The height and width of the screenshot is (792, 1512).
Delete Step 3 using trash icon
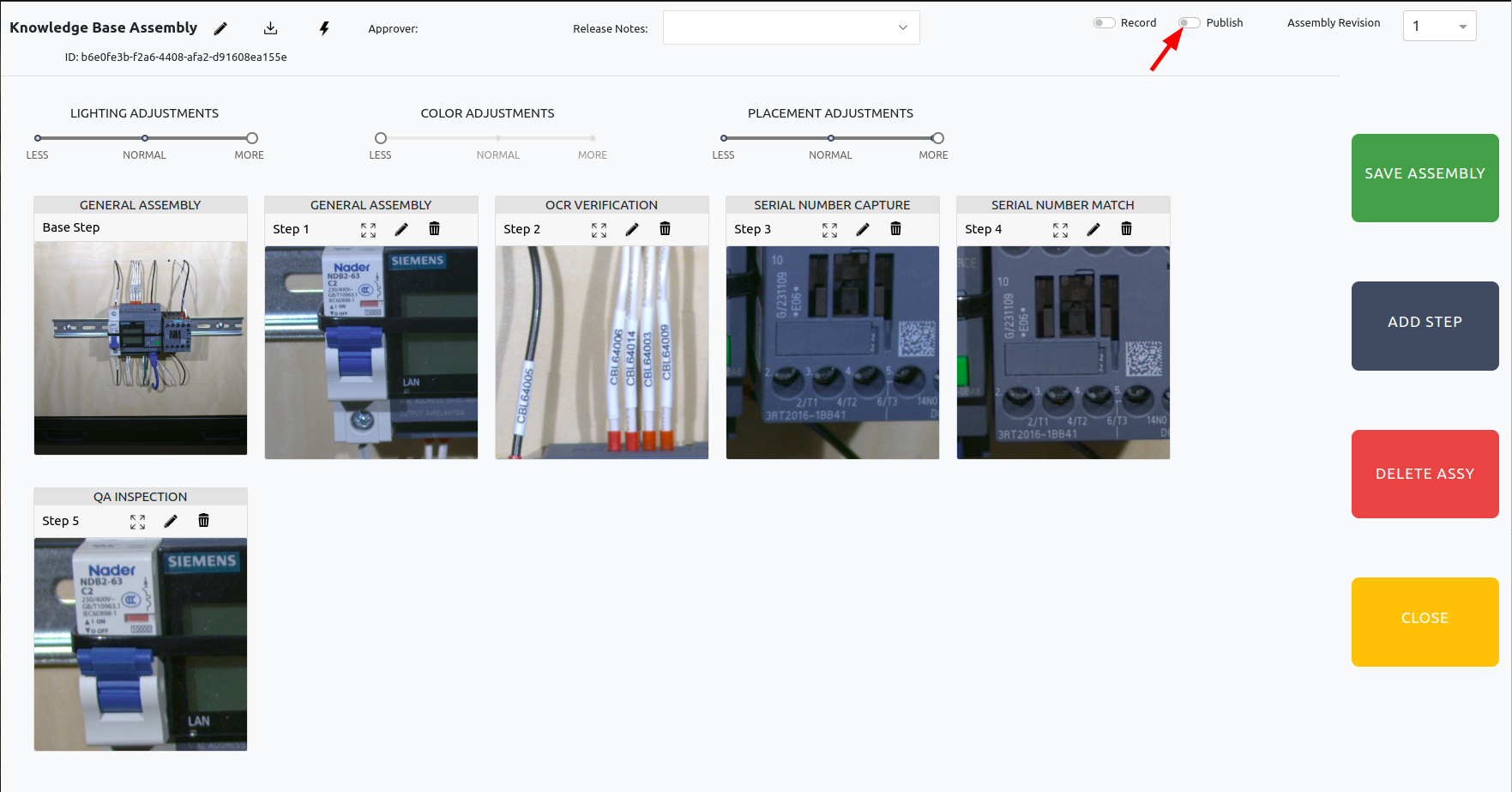[x=895, y=229]
